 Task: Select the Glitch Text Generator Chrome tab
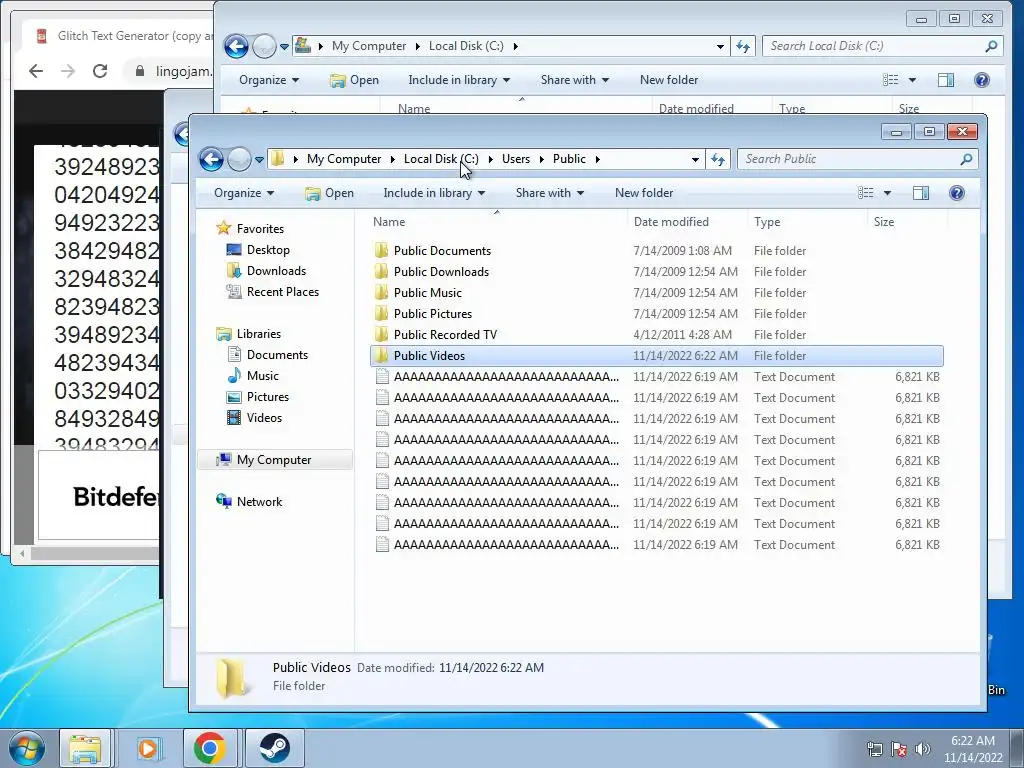124,36
